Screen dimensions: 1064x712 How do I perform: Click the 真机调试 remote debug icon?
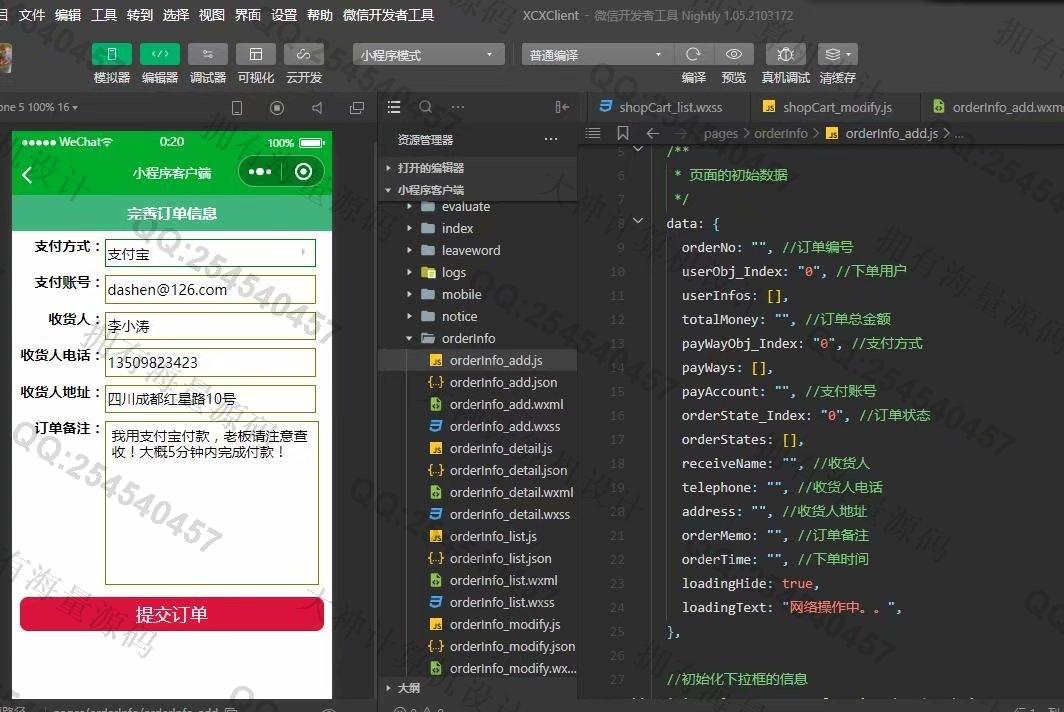pos(785,54)
